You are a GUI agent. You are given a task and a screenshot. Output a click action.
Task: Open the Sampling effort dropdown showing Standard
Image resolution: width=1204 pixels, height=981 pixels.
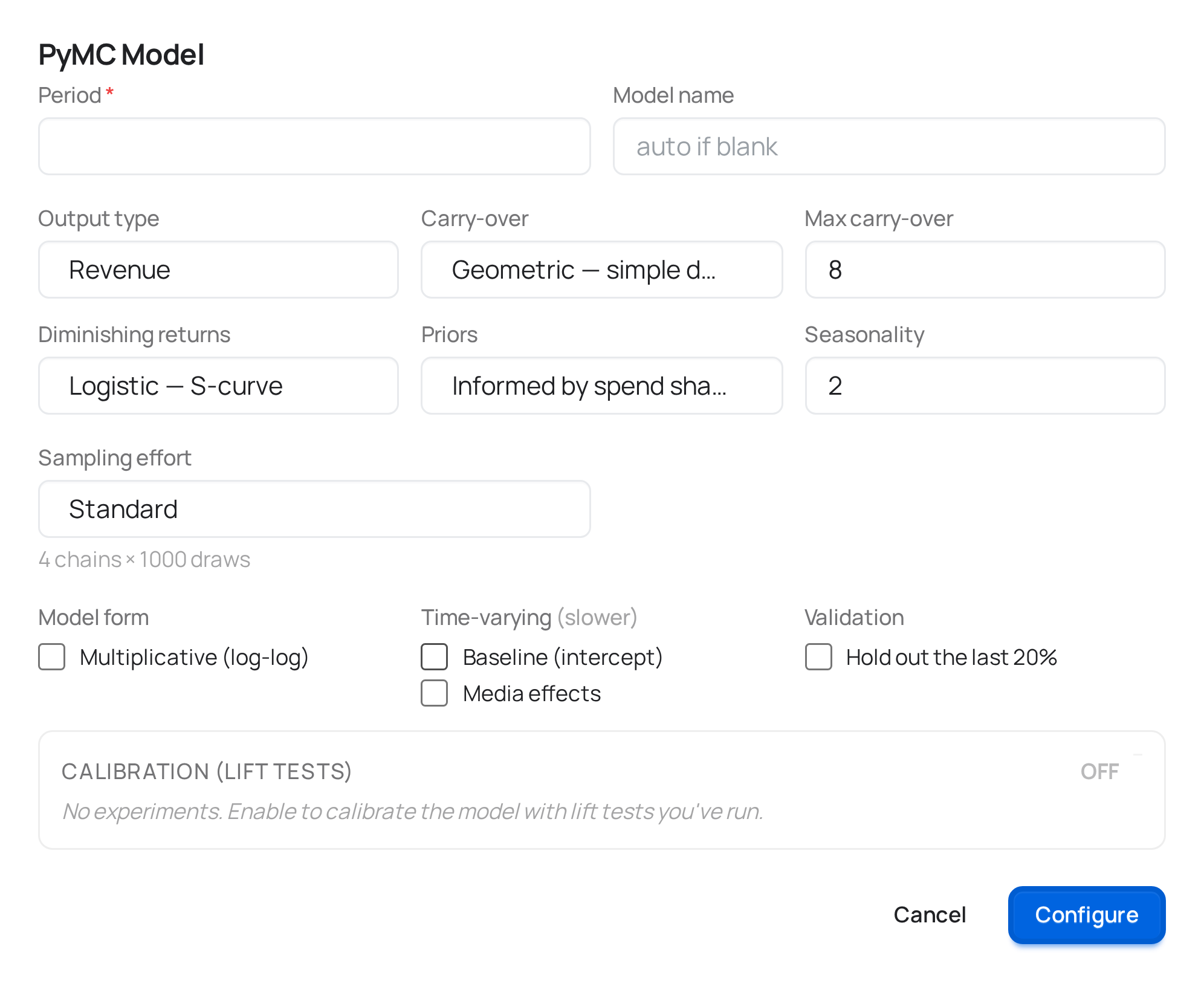point(314,509)
